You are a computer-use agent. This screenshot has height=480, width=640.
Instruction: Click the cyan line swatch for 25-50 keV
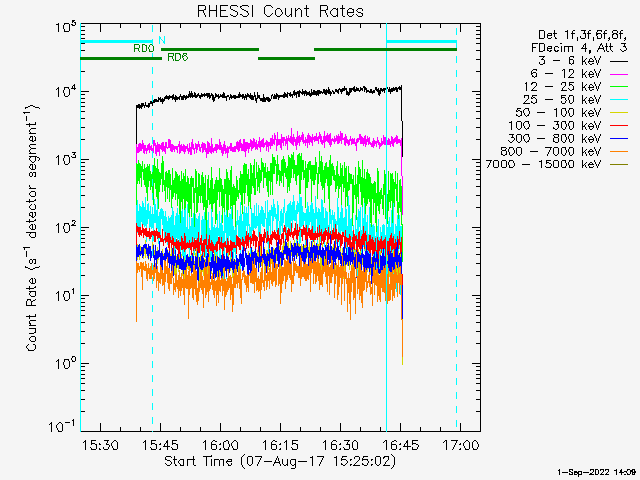619,100
